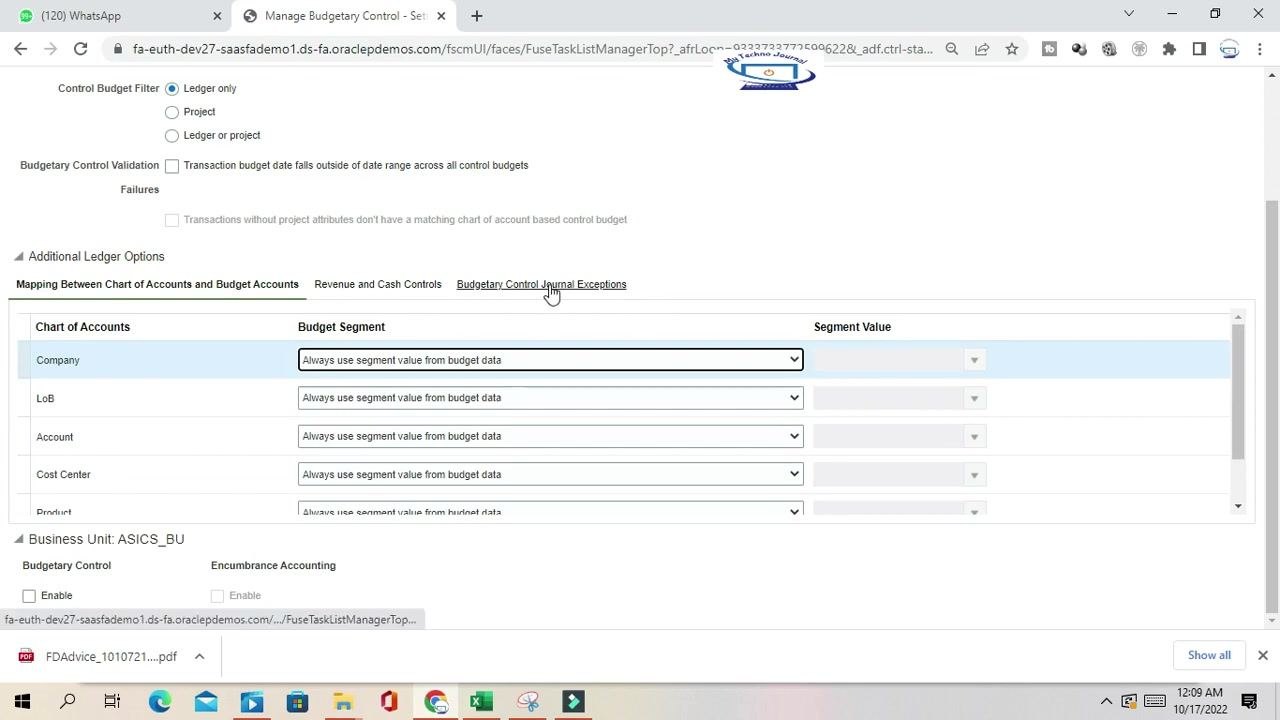
Task: Switch to Excel on the taskbar
Action: tap(481, 701)
